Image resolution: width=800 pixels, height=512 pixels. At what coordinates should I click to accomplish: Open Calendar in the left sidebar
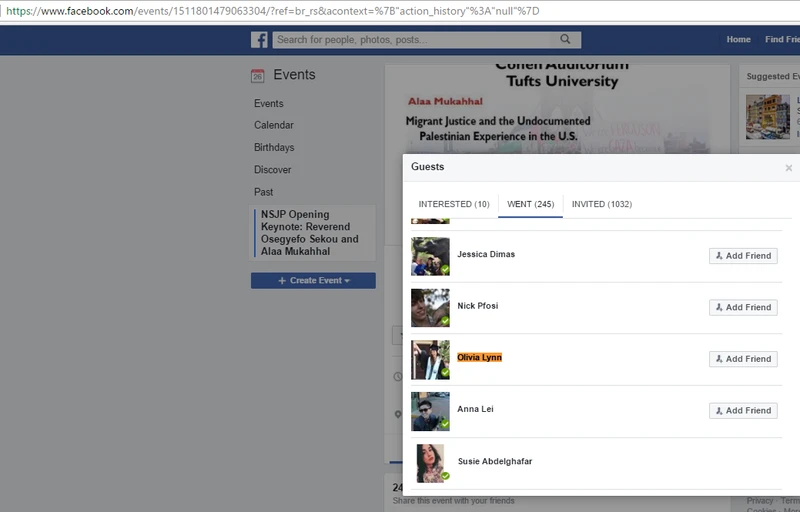274,125
